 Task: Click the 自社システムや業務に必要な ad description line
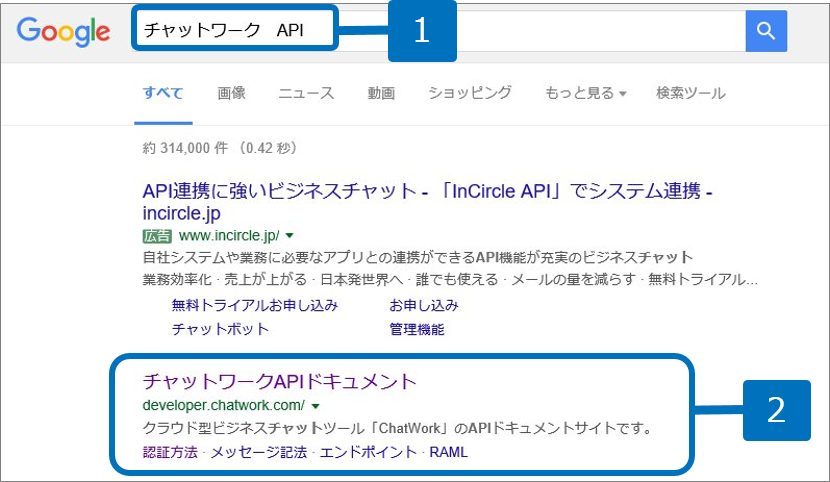pyautogui.click(x=418, y=257)
